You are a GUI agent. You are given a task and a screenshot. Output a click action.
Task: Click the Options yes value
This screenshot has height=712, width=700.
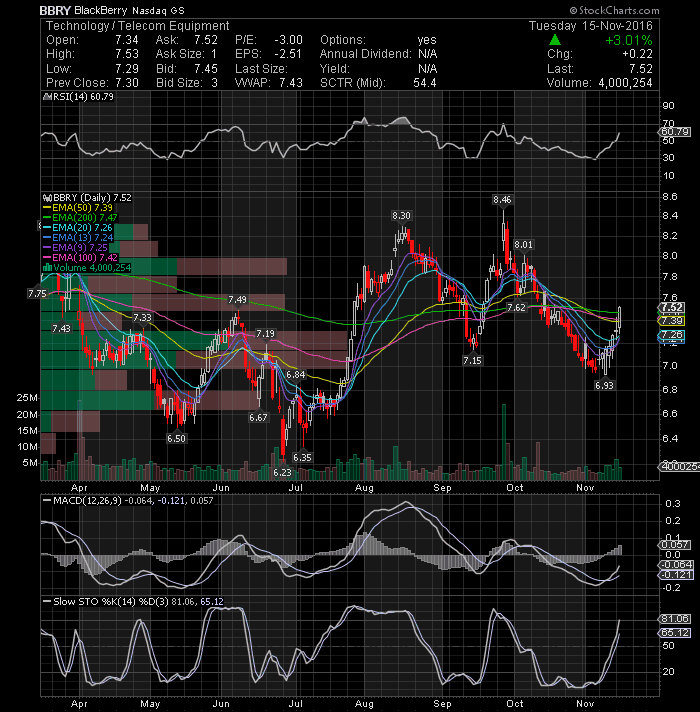coord(427,40)
